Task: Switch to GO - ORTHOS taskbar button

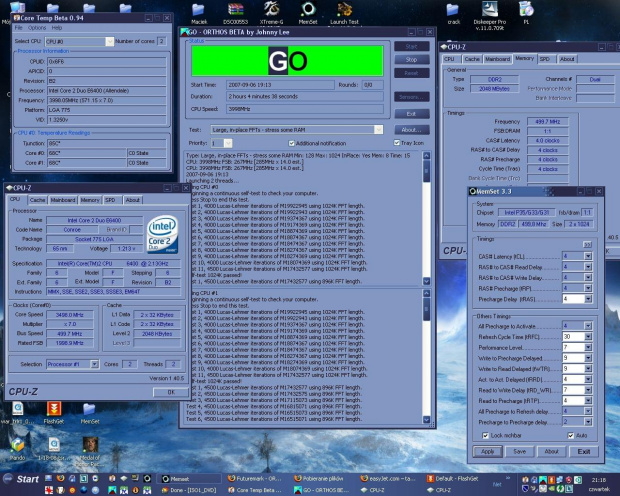Action: coord(321,490)
